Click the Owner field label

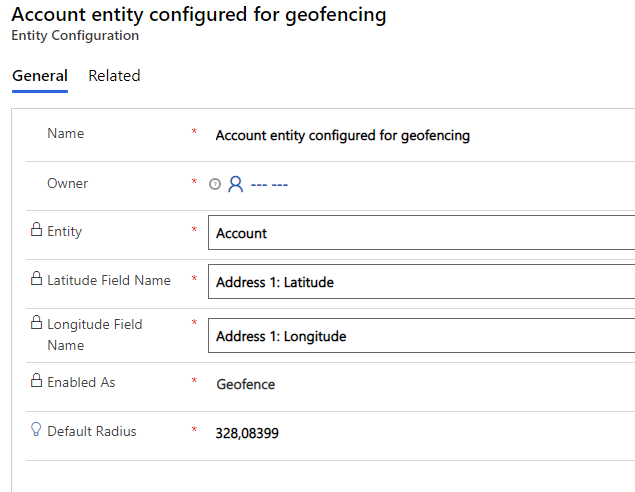pyautogui.click(x=67, y=183)
